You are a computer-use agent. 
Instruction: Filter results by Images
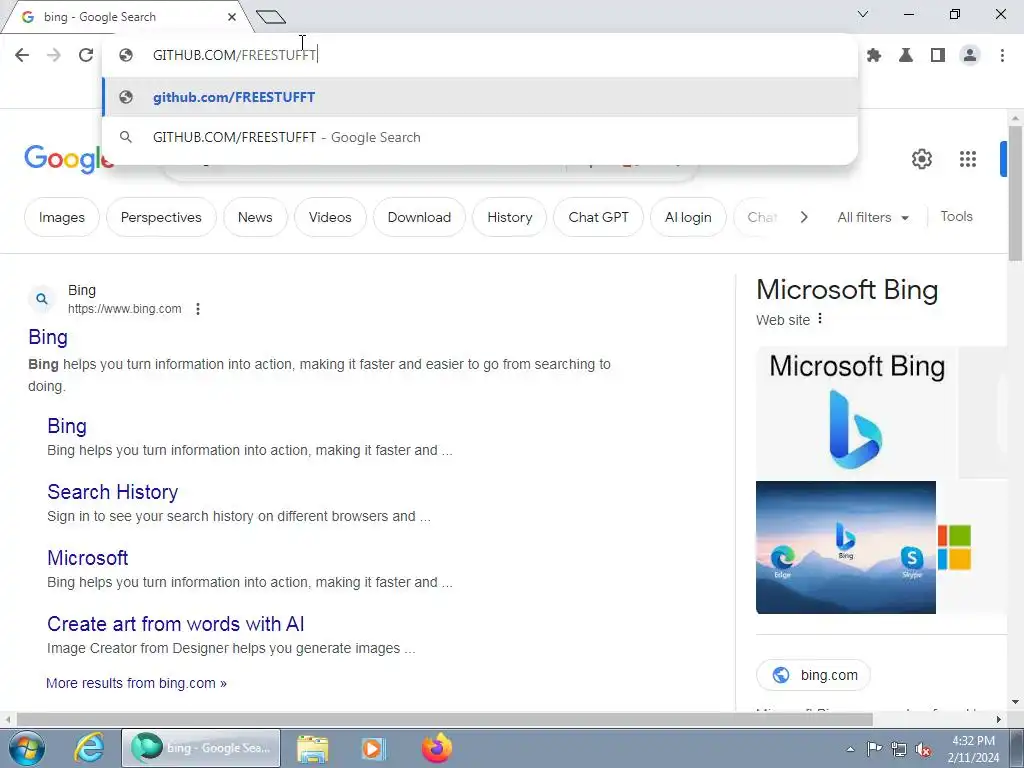62,217
